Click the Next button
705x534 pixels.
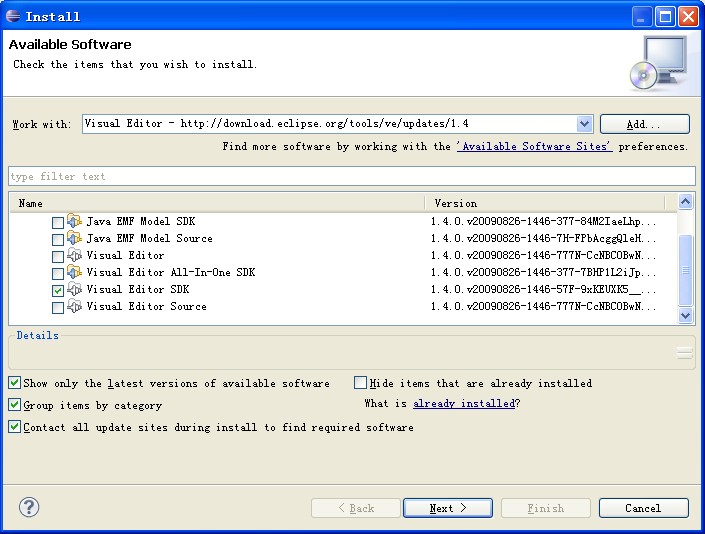pyautogui.click(x=448, y=508)
